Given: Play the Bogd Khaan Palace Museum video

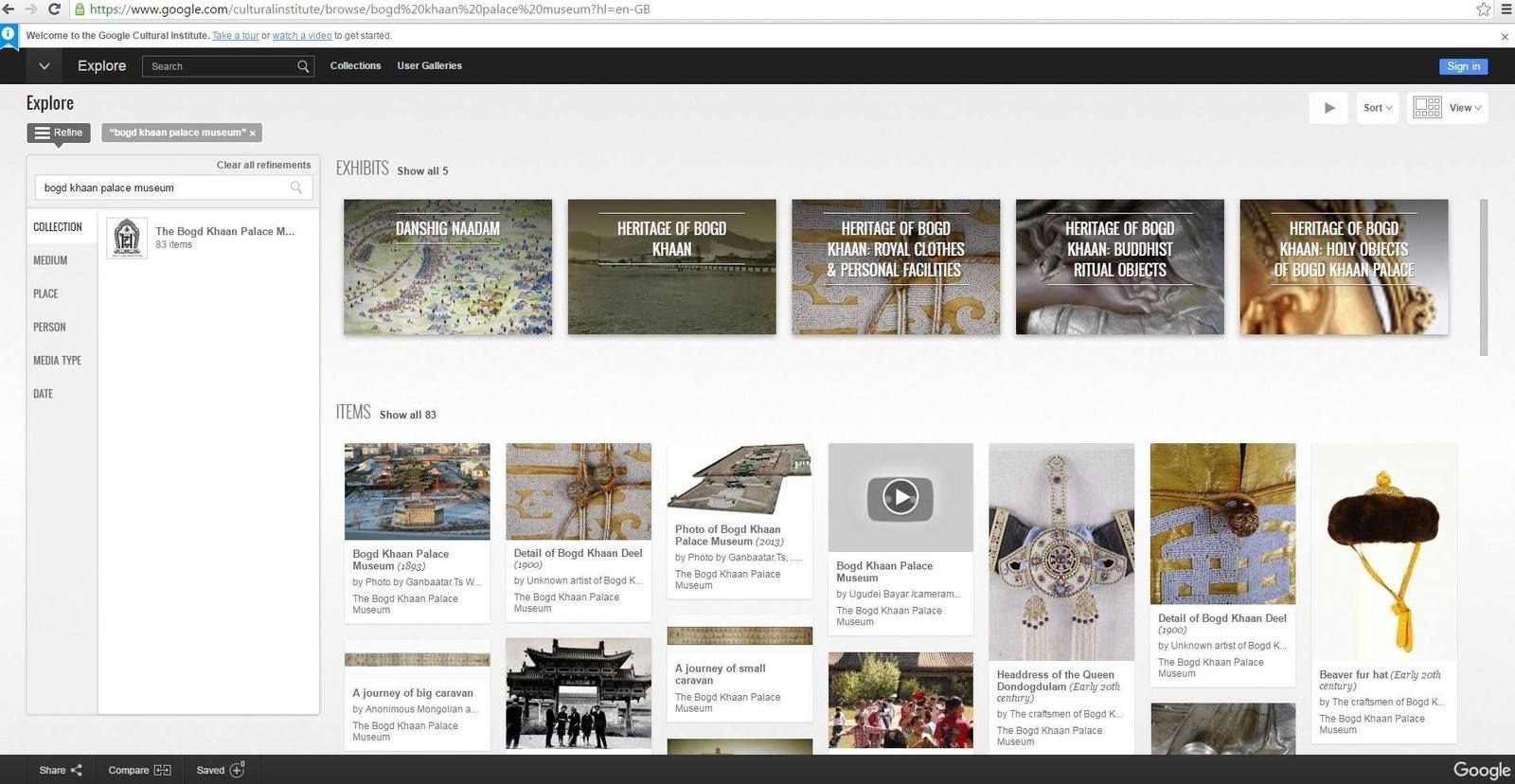Looking at the screenshot, I should click(900, 497).
